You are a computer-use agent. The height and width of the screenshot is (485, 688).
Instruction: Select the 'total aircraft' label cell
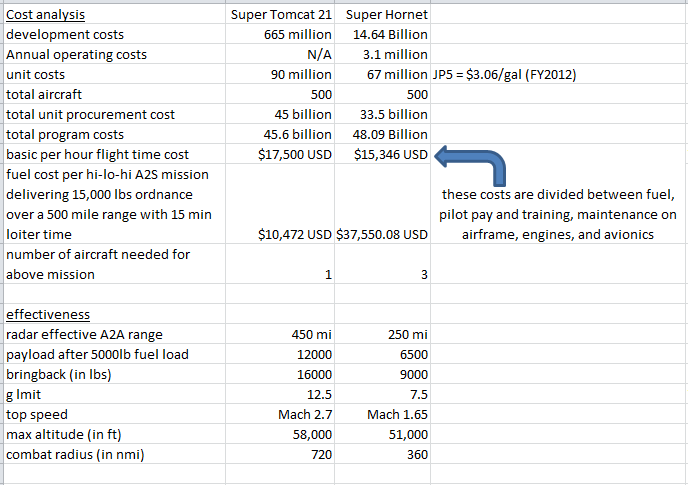[x=115, y=94]
